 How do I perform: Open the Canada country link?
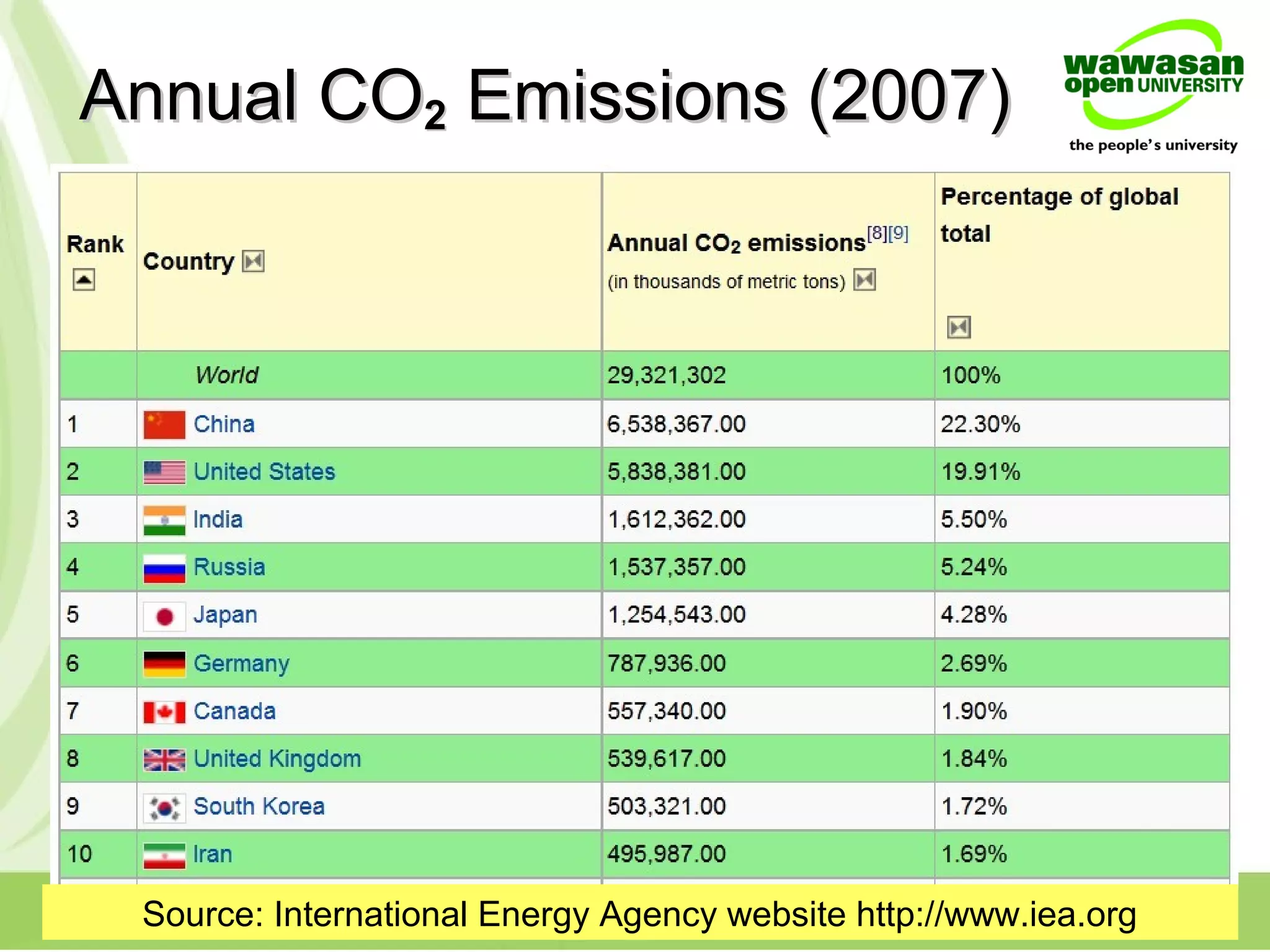234,711
